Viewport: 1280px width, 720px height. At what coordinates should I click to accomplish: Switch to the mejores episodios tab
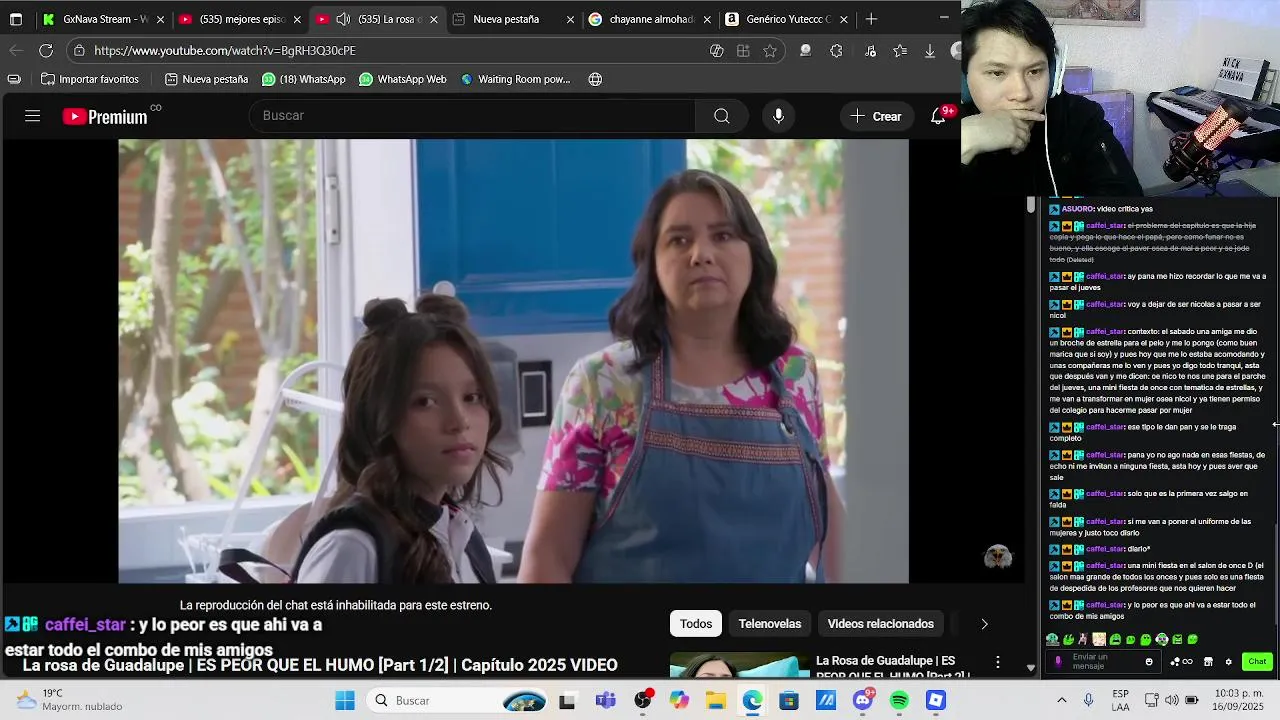point(239,19)
